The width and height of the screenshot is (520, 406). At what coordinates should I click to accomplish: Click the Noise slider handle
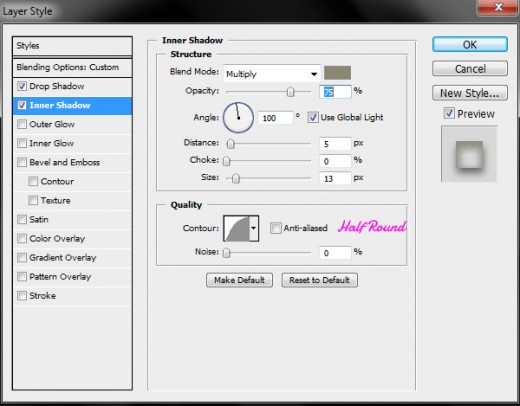tap(226, 253)
